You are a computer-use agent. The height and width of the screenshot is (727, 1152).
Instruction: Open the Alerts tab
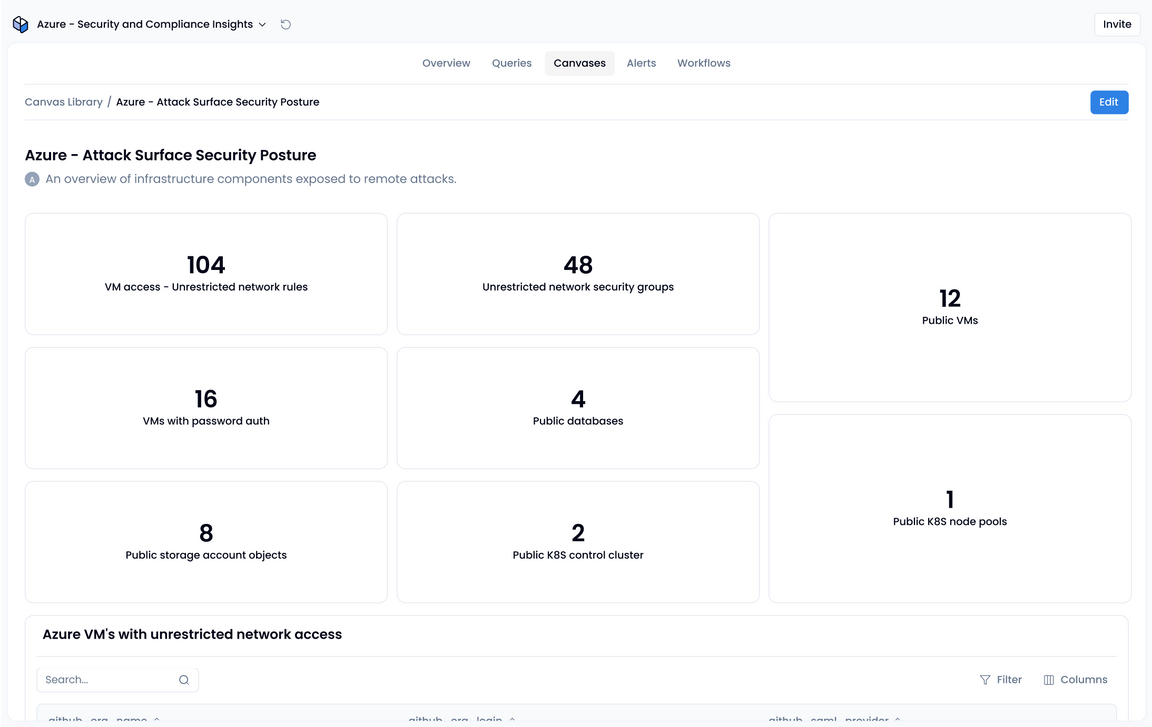click(x=641, y=63)
